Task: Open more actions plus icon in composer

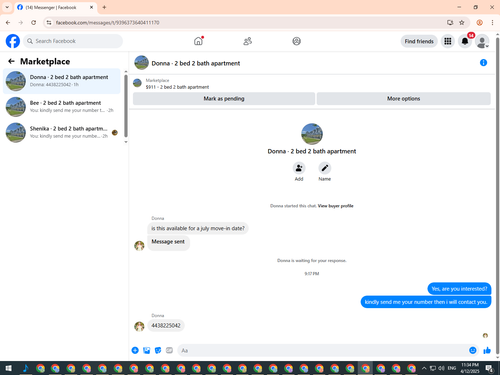Action: click(x=135, y=350)
